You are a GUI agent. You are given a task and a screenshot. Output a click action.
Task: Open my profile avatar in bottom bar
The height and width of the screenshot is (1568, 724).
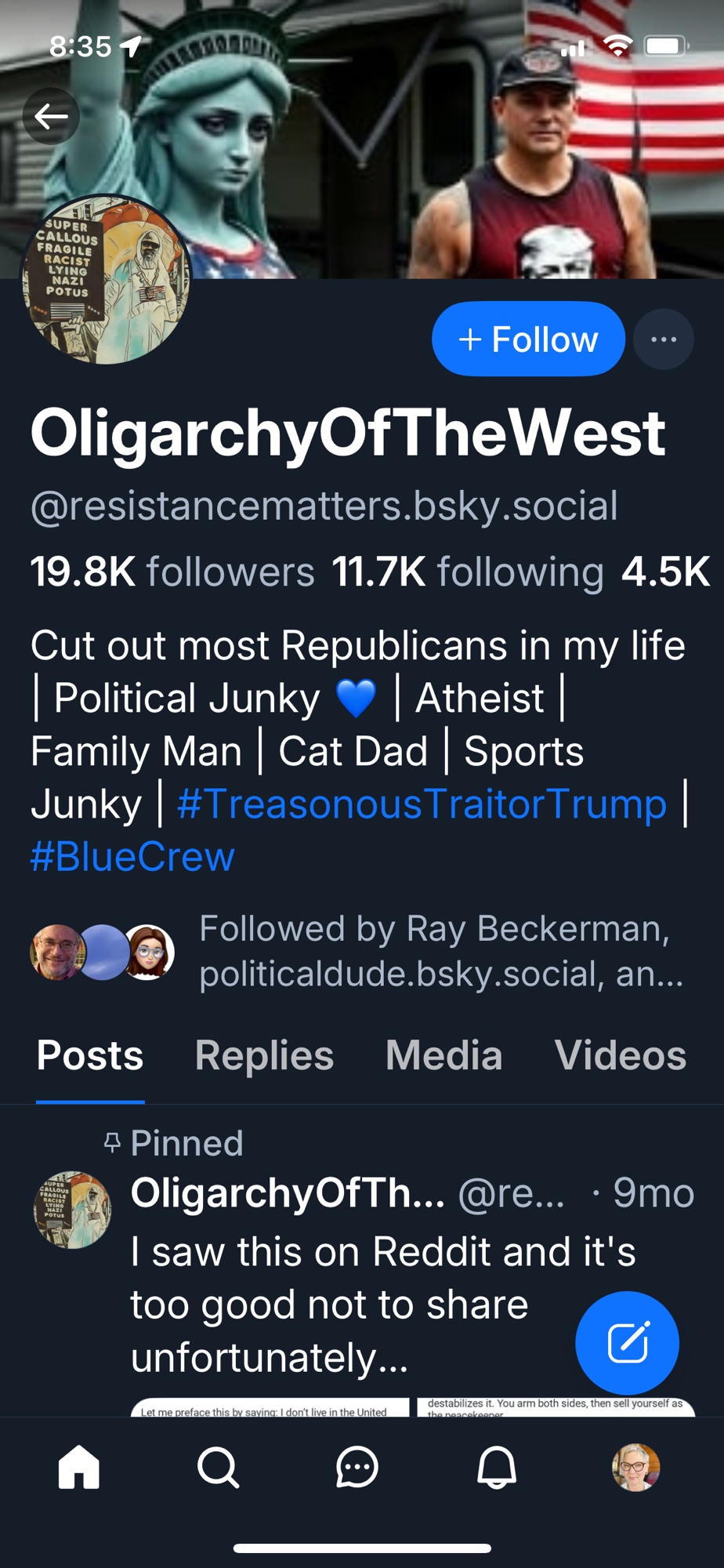coord(635,1467)
